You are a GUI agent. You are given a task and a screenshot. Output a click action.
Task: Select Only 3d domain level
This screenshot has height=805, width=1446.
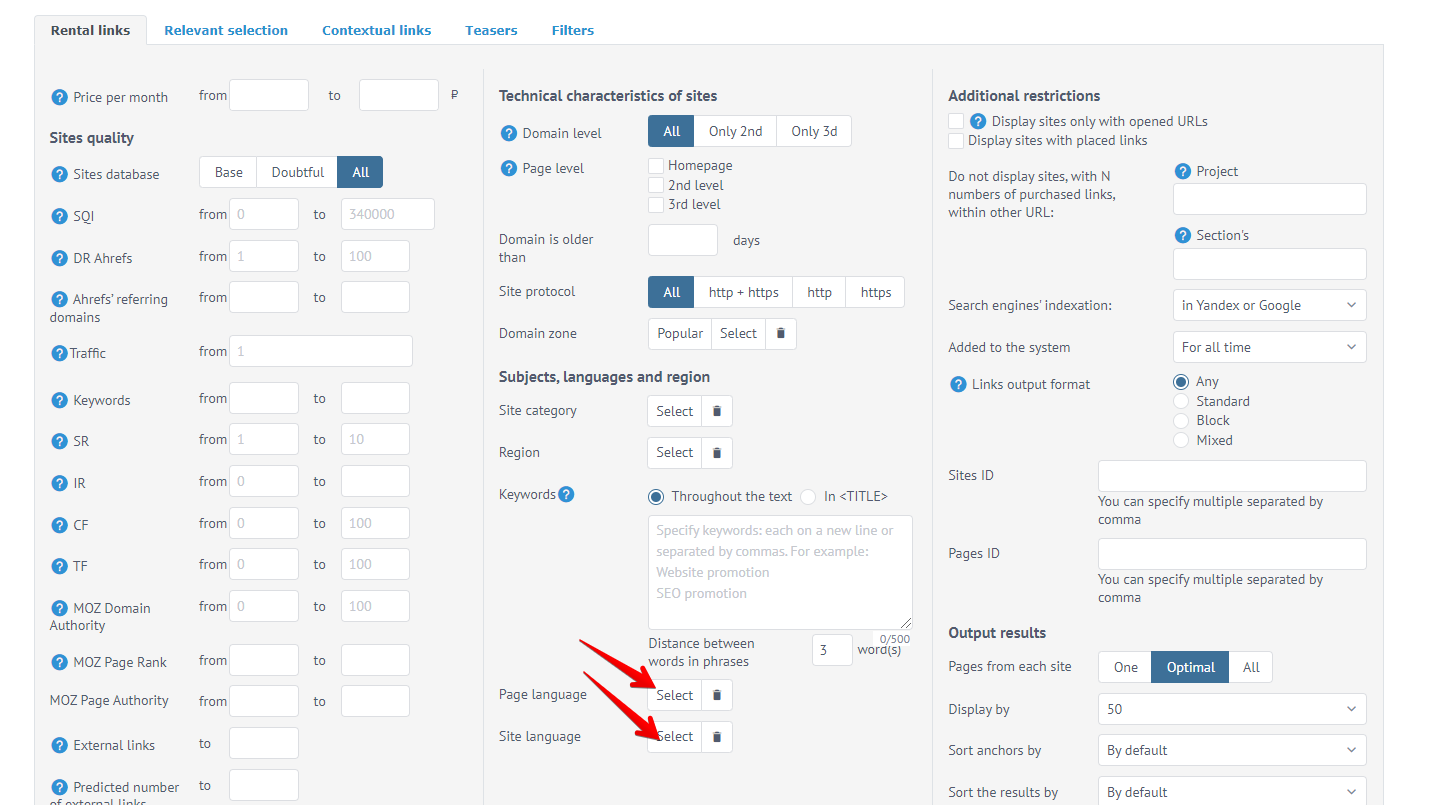pos(814,131)
